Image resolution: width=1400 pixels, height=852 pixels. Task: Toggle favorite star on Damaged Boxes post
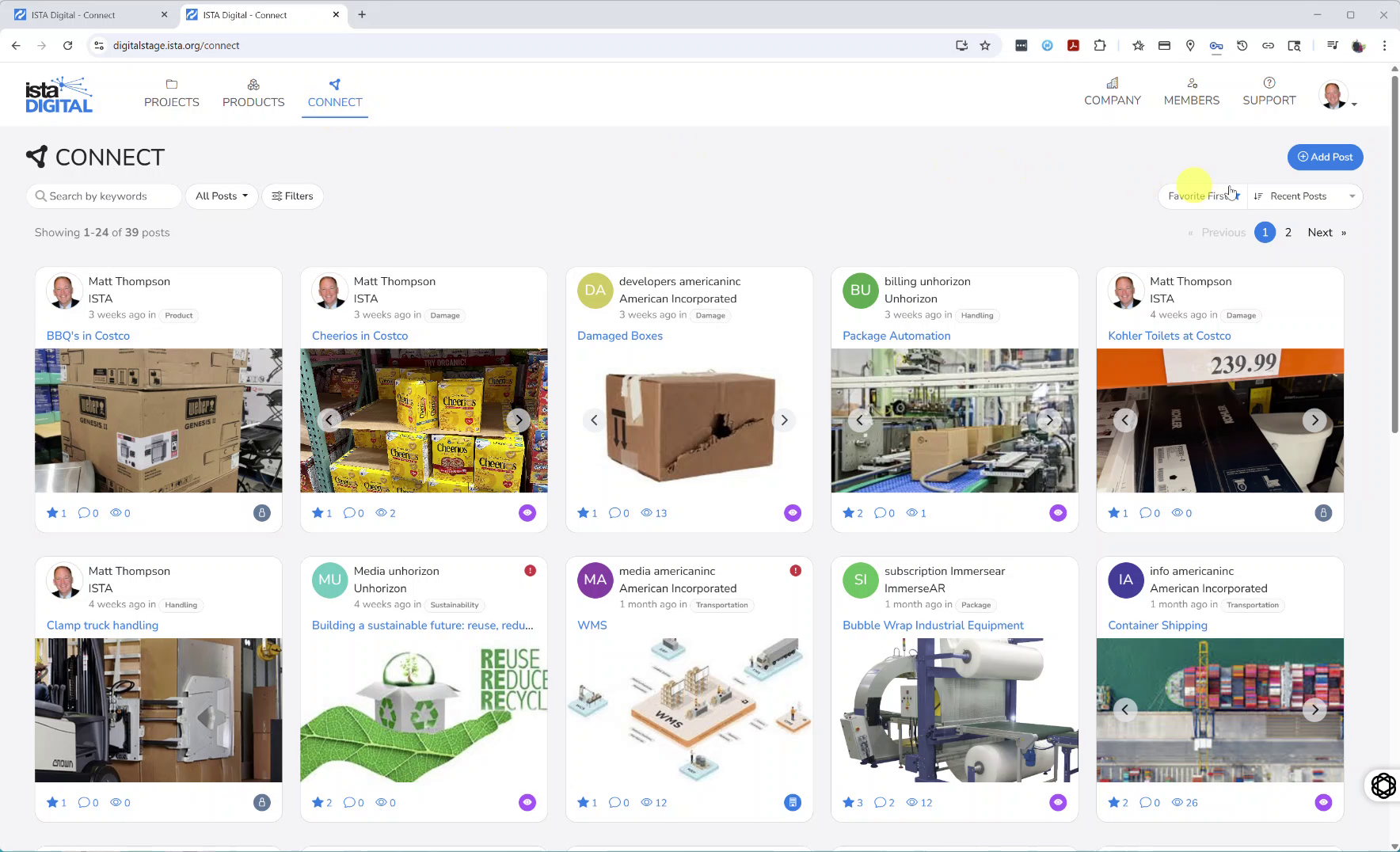point(584,513)
